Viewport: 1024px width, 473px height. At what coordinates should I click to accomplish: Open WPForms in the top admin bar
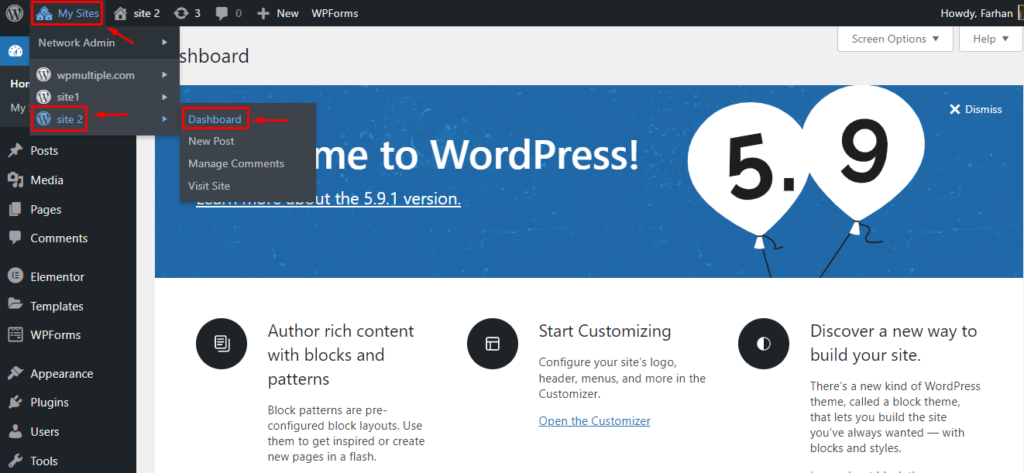click(334, 13)
